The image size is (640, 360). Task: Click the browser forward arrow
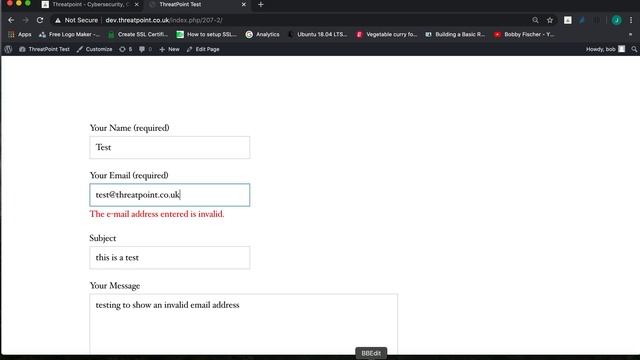point(25,20)
